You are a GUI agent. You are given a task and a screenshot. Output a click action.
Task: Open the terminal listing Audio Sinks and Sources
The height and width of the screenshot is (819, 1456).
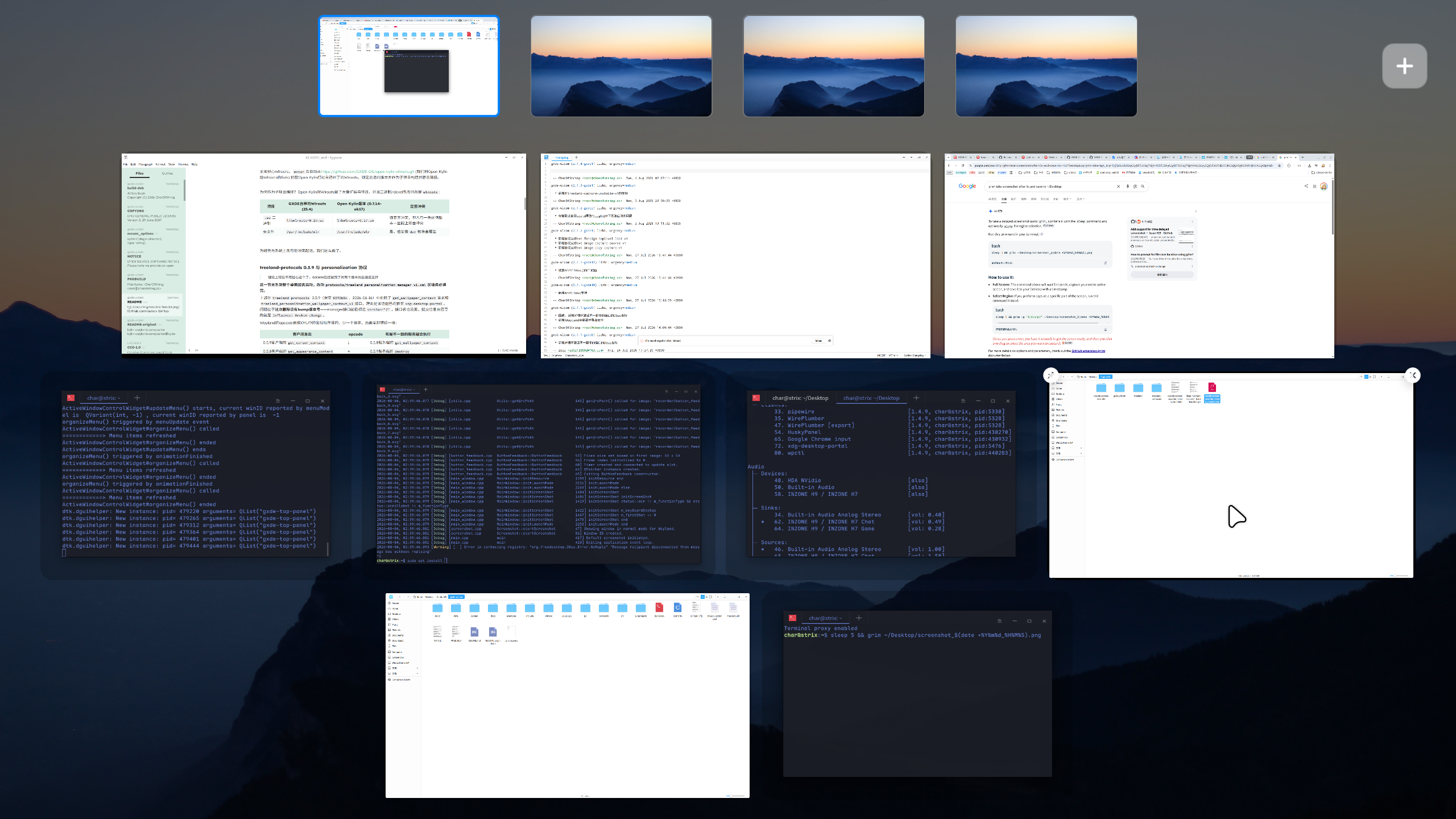click(881, 474)
